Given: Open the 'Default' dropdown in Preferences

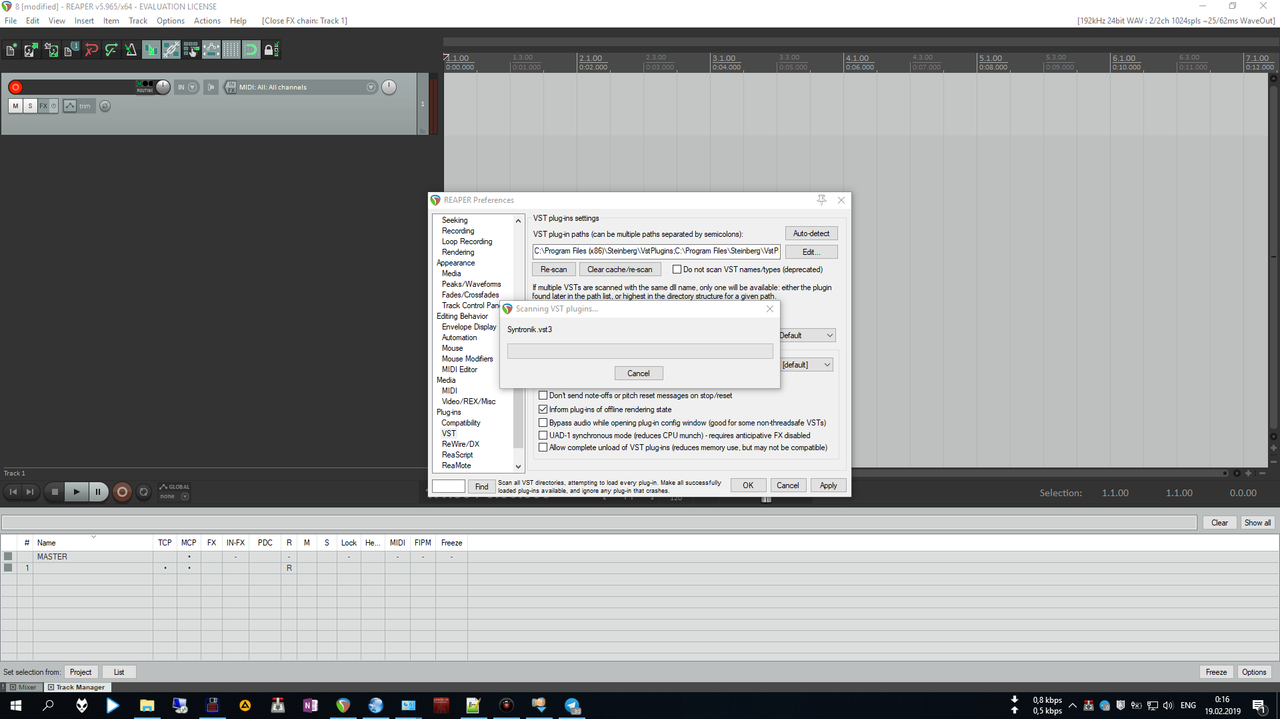Looking at the screenshot, I should coord(806,335).
